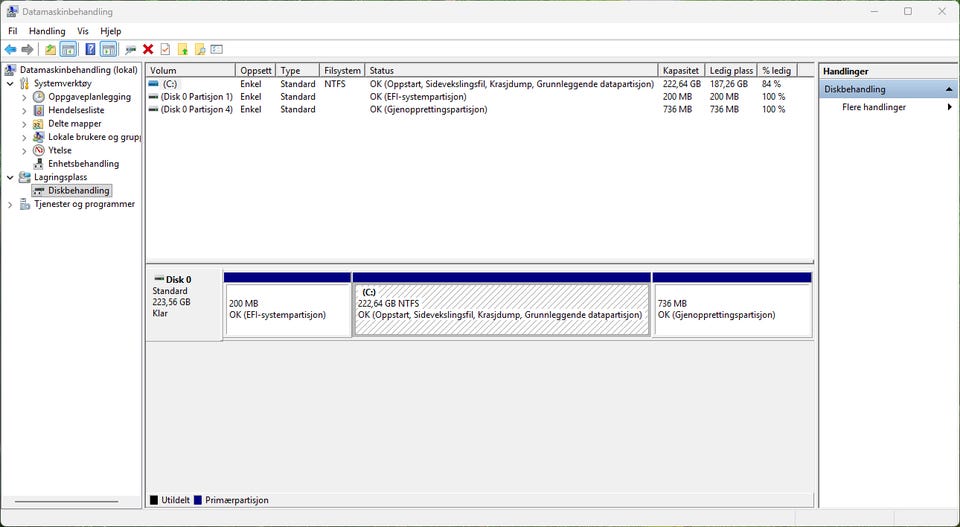Screen dimensions: 960x527
Task: Click the Up one level folder icon
Action: click(x=50, y=50)
